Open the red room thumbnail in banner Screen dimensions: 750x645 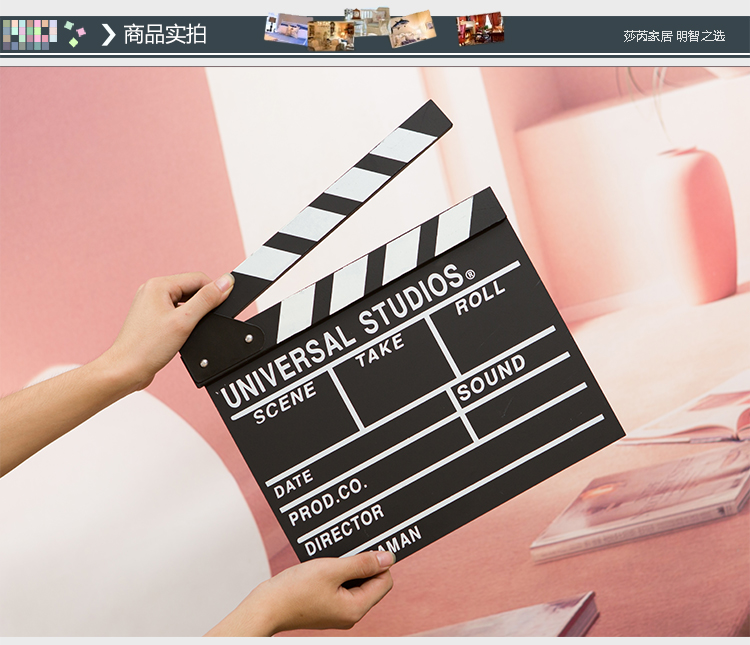tap(480, 29)
